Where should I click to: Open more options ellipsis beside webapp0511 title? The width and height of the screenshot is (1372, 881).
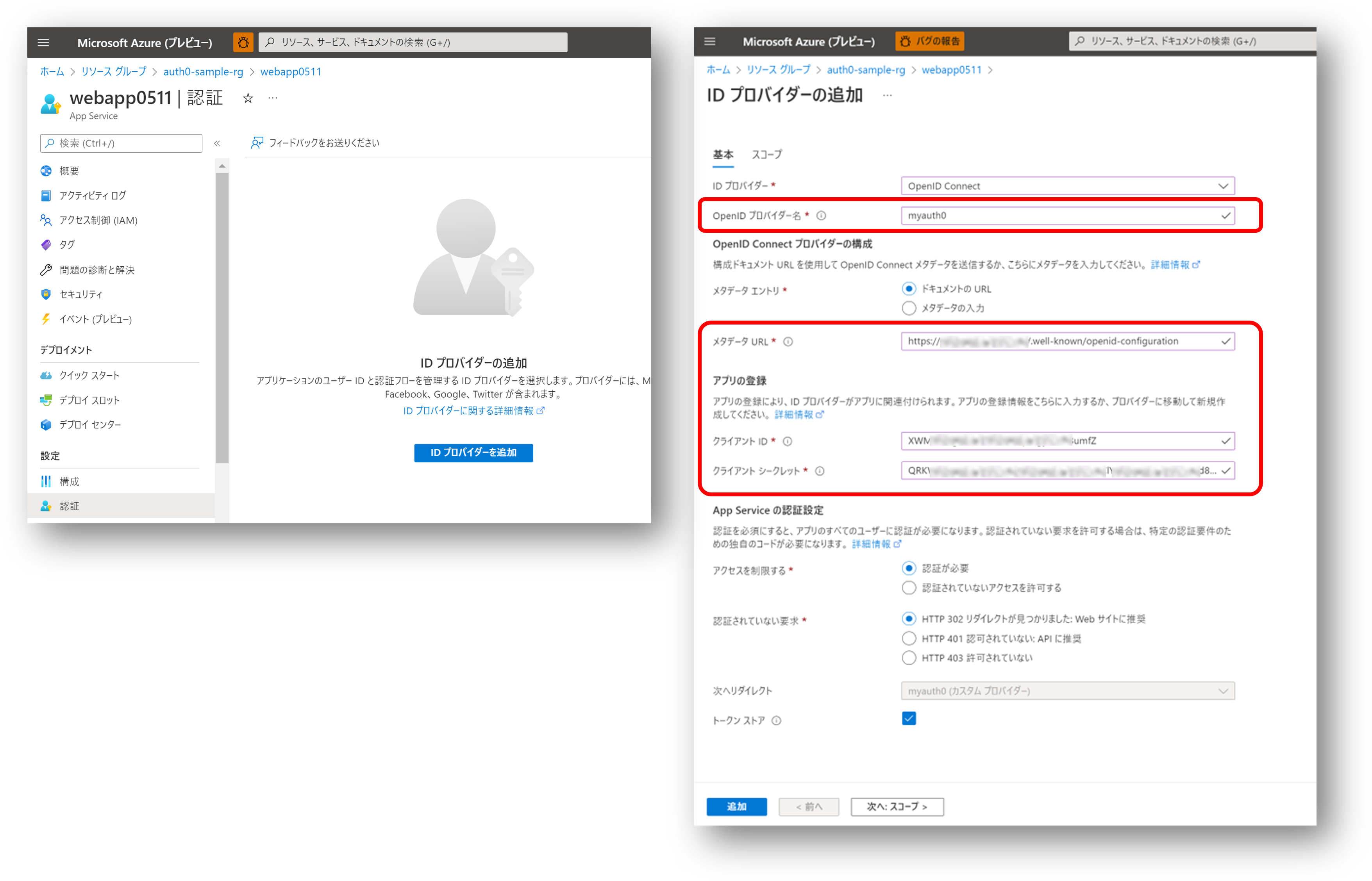273,98
